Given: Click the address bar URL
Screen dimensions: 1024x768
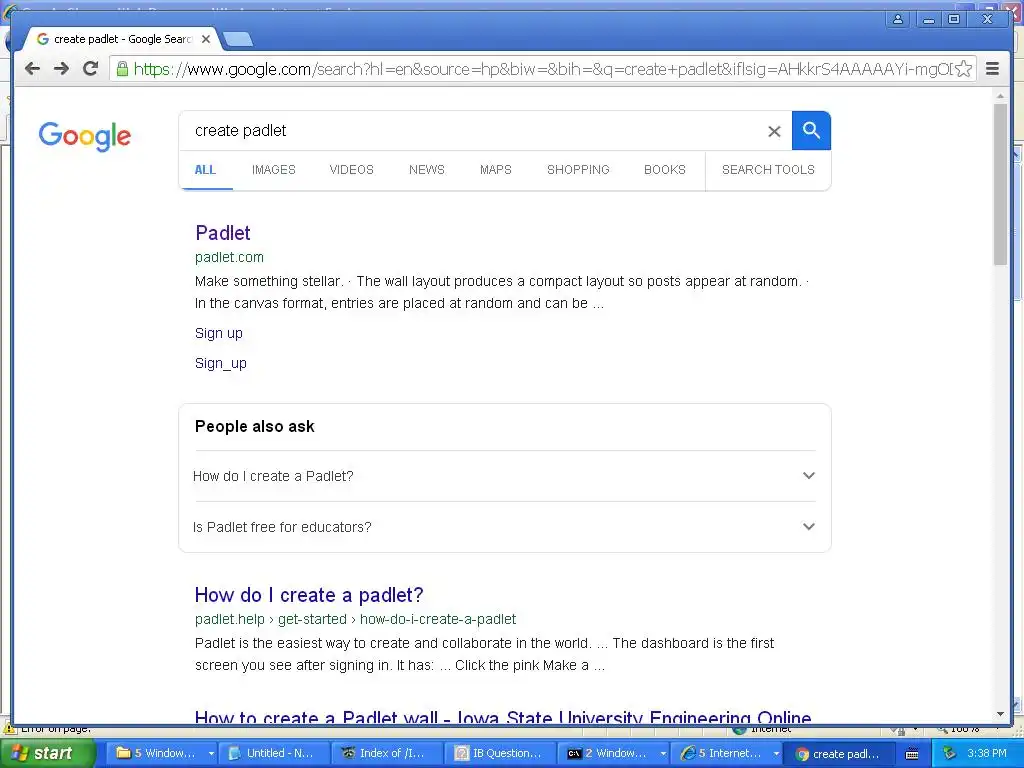Looking at the screenshot, I should click(543, 69).
